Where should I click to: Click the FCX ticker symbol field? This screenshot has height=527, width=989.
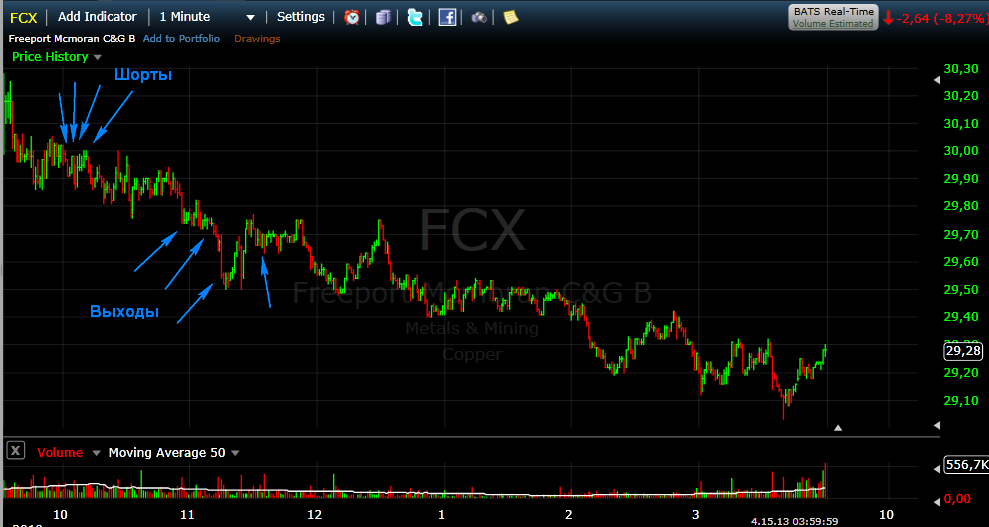[24, 17]
